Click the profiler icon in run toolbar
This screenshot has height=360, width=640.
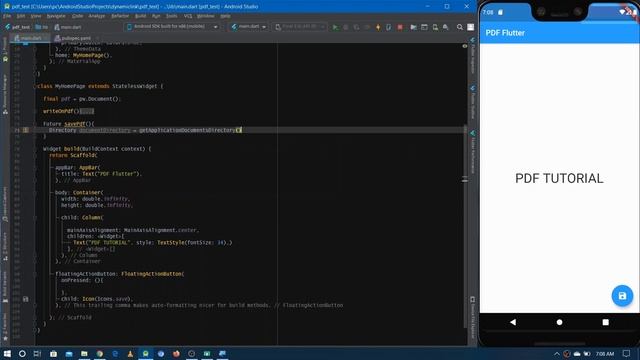tap(367, 27)
